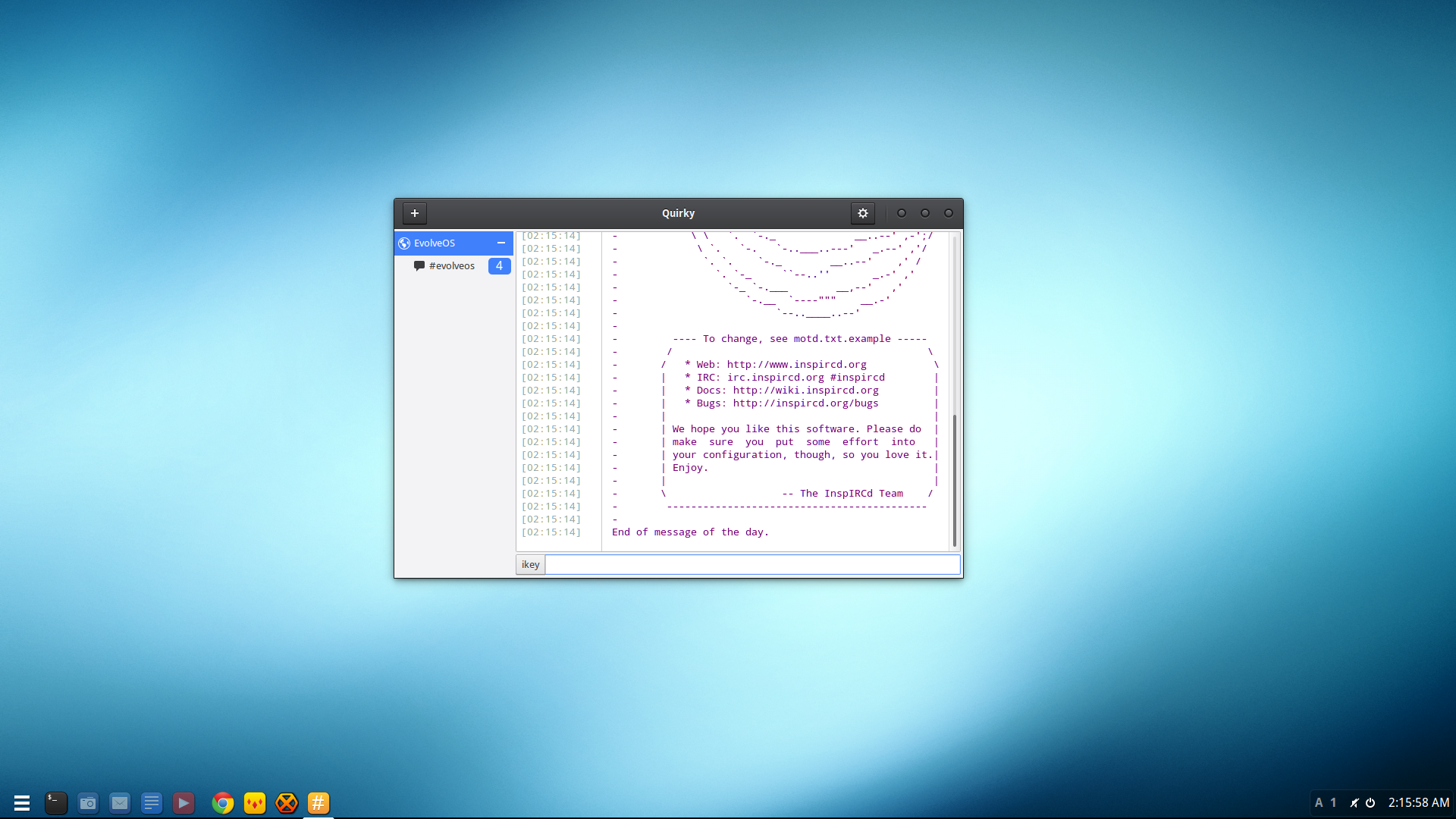Select the EvolveOS server row
This screenshot has width=1456, height=819.
click(453, 243)
